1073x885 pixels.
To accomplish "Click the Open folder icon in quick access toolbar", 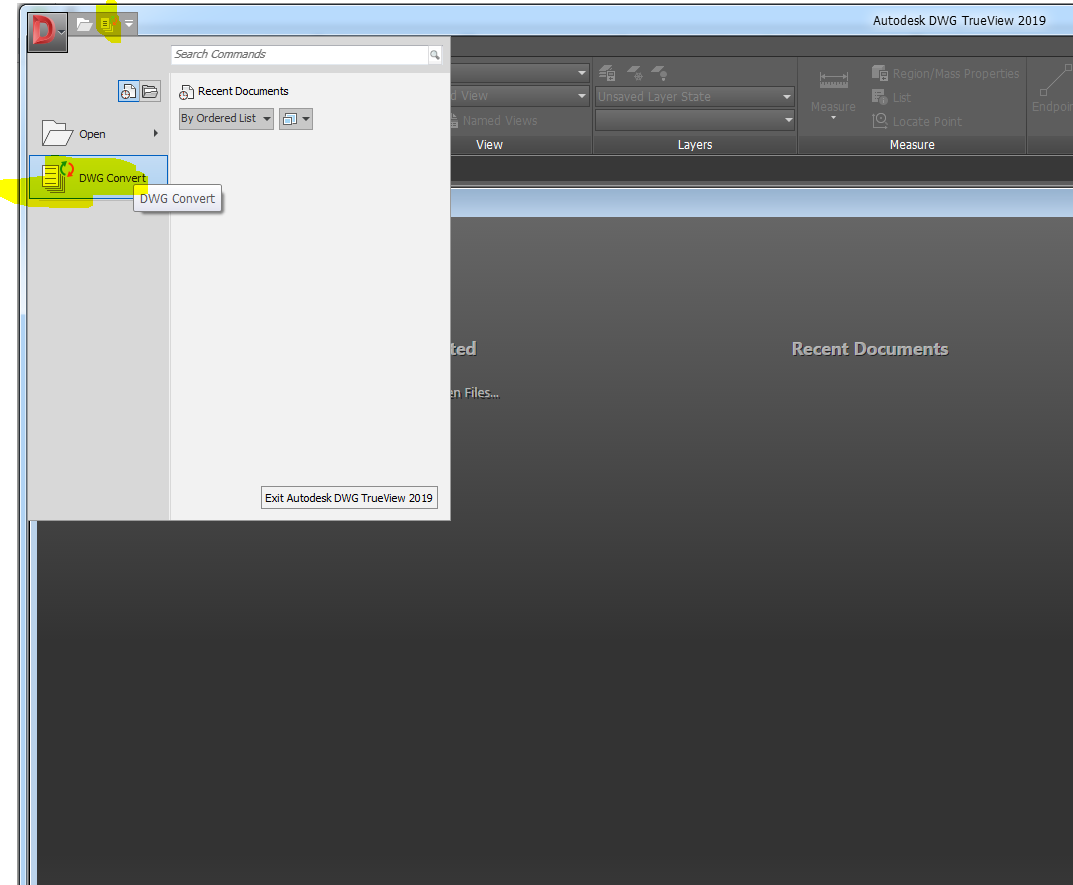I will point(84,25).
